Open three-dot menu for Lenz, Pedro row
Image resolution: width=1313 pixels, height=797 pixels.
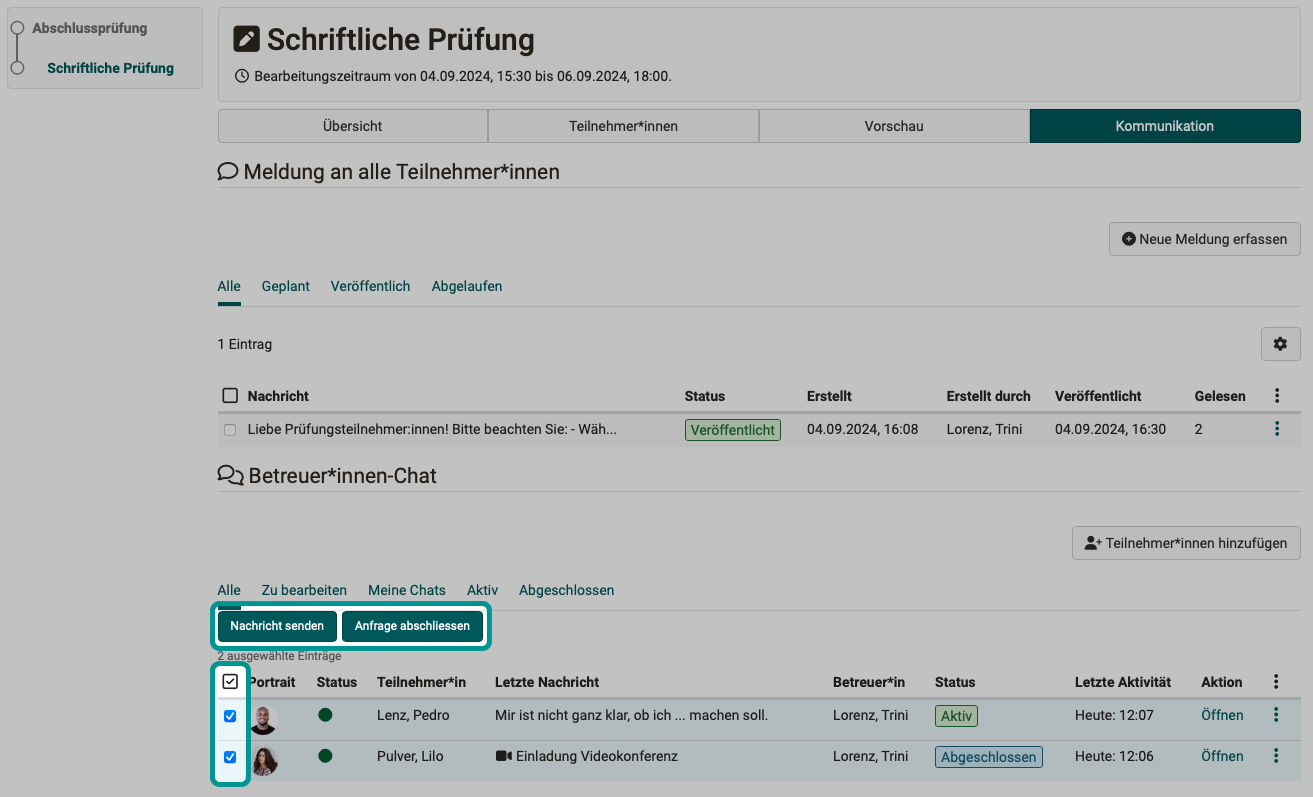(x=1275, y=715)
